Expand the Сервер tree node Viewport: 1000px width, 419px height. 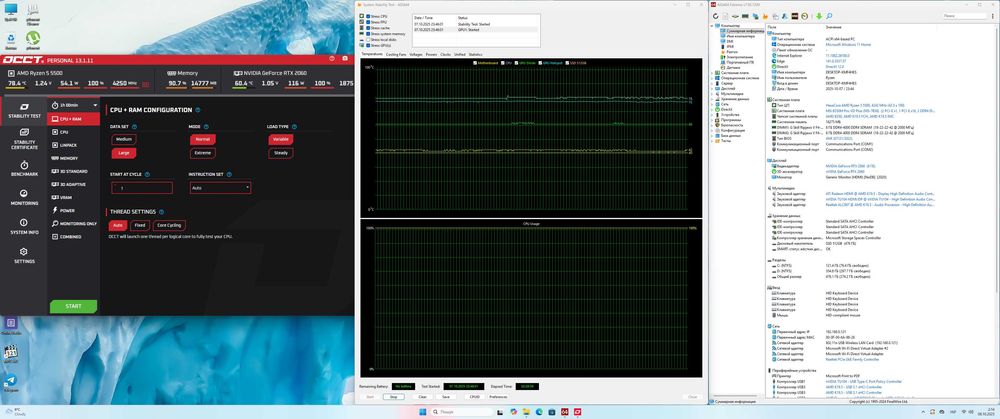tap(713, 84)
